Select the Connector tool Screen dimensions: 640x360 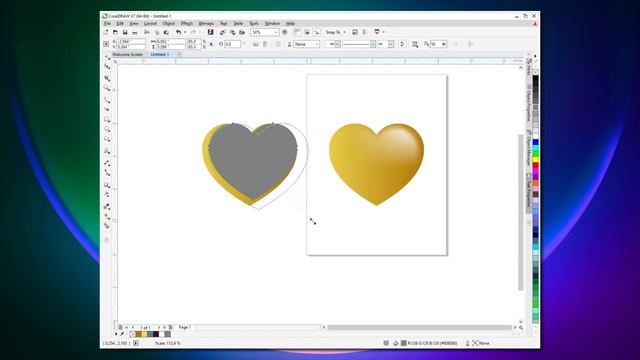pos(107,173)
